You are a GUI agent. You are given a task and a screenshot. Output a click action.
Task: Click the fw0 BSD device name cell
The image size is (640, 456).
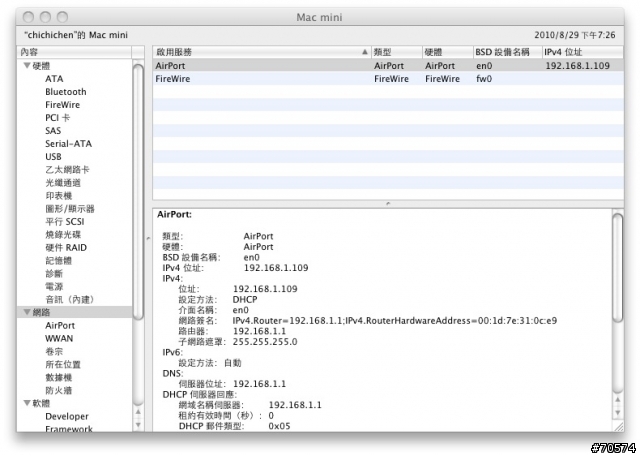coord(484,79)
